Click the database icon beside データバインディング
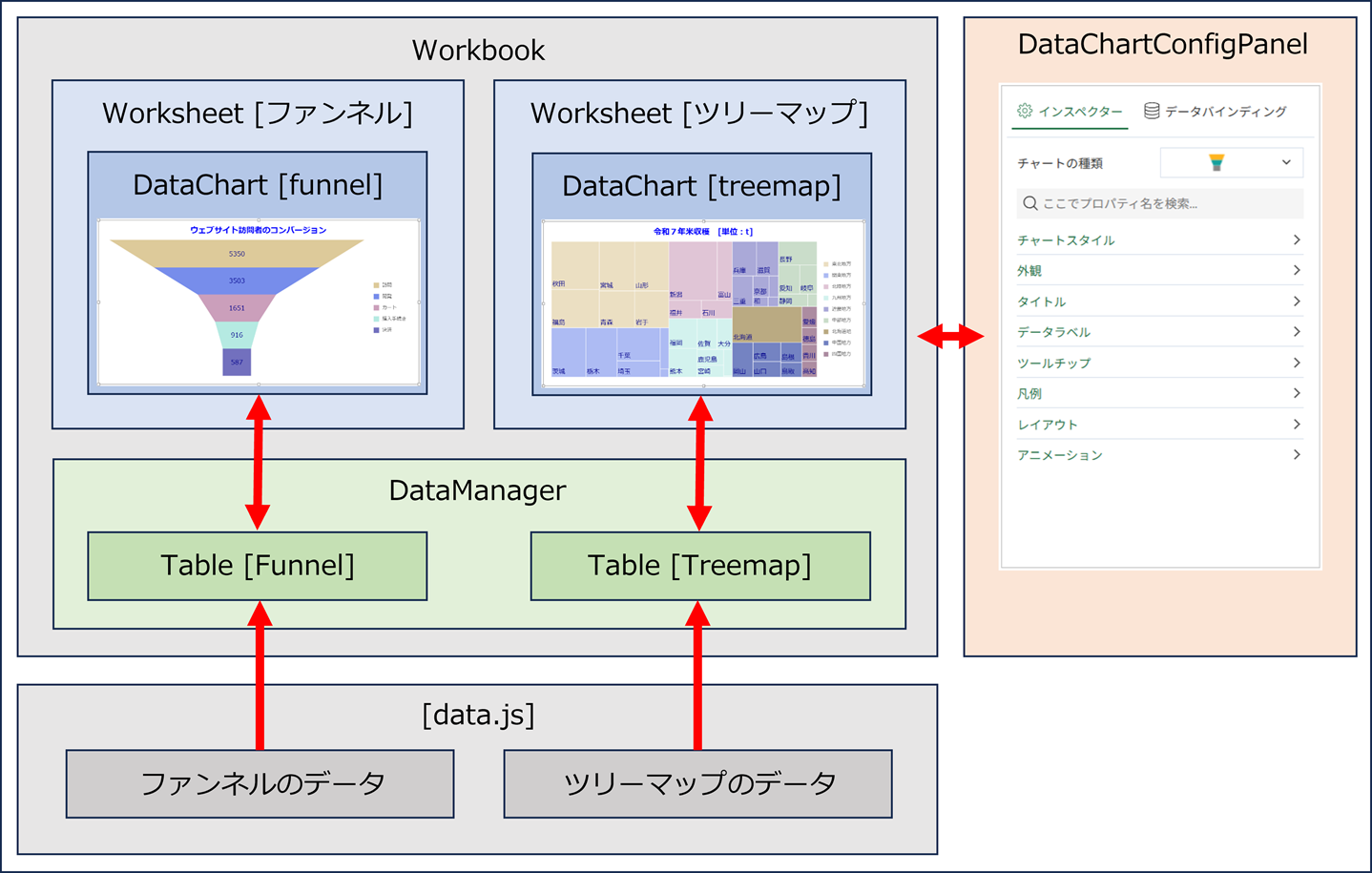This screenshot has height=873, width=1372. point(1152,111)
